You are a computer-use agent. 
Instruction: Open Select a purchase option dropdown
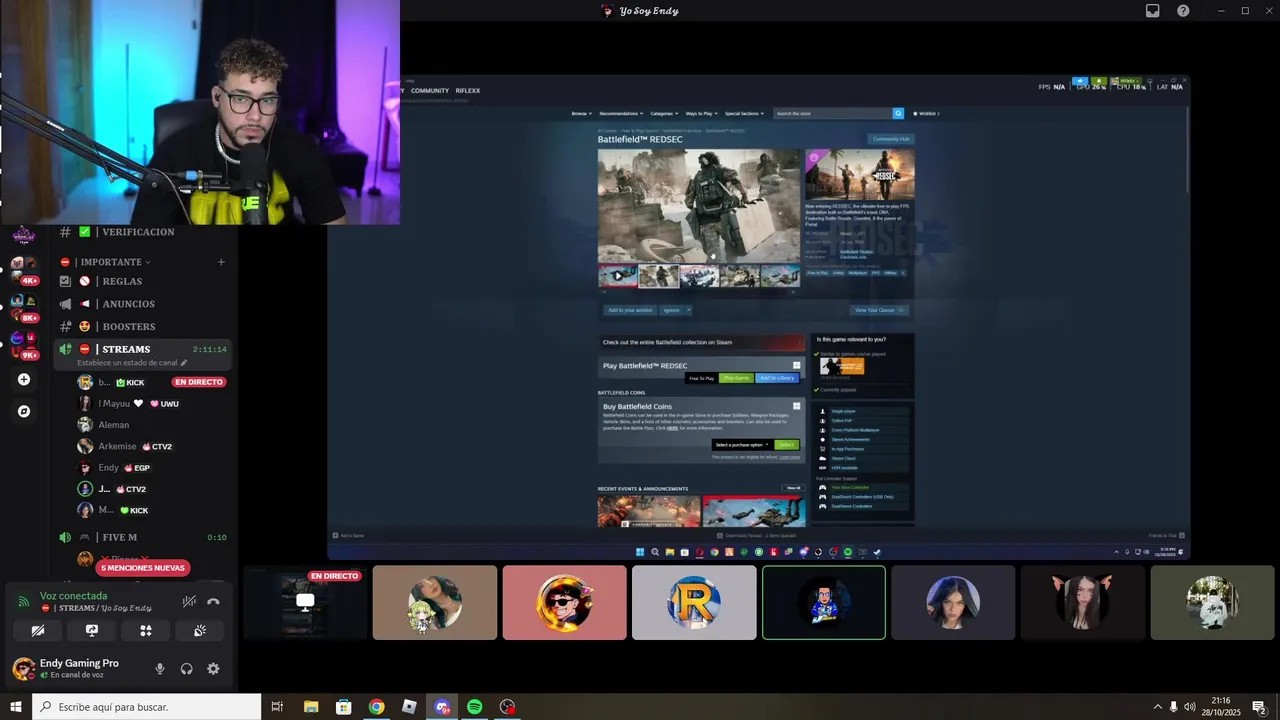point(742,444)
